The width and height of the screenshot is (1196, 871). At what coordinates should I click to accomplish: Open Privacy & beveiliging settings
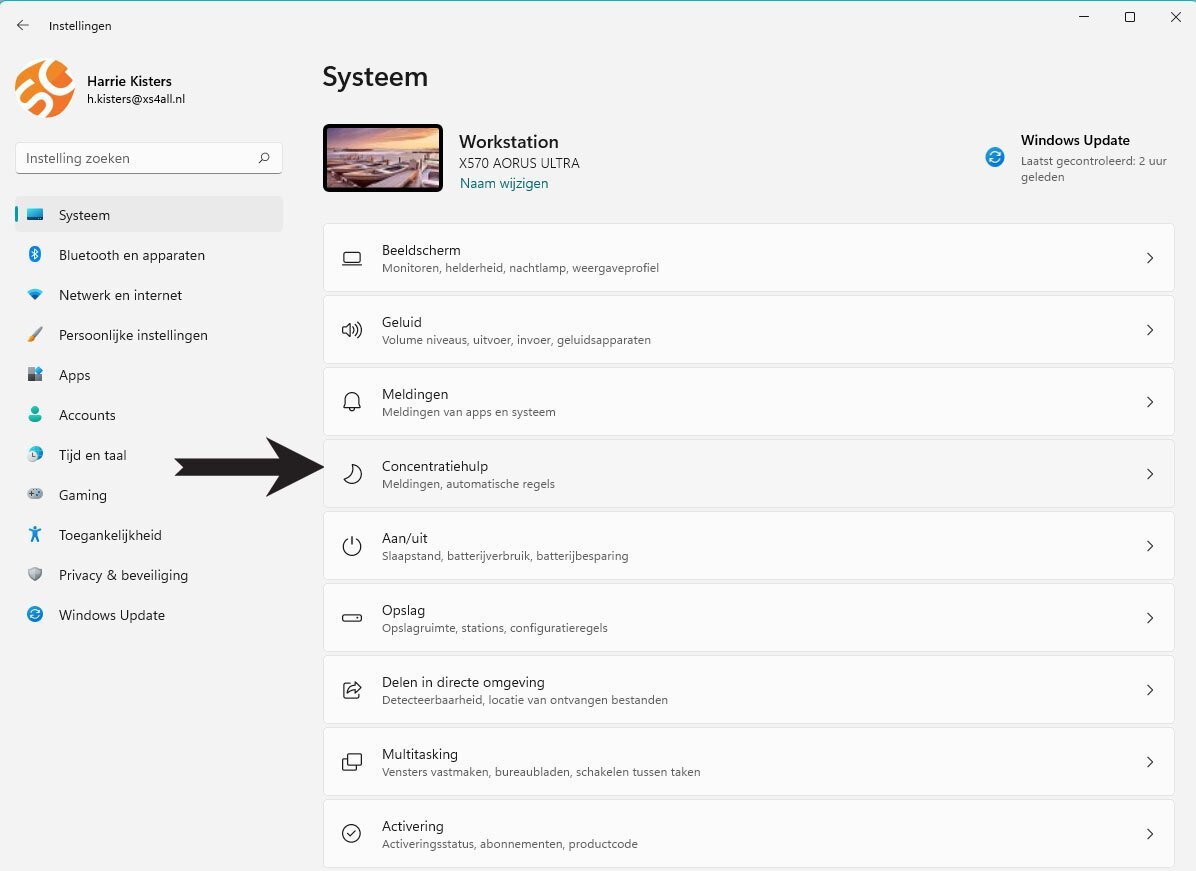[149, 575]
